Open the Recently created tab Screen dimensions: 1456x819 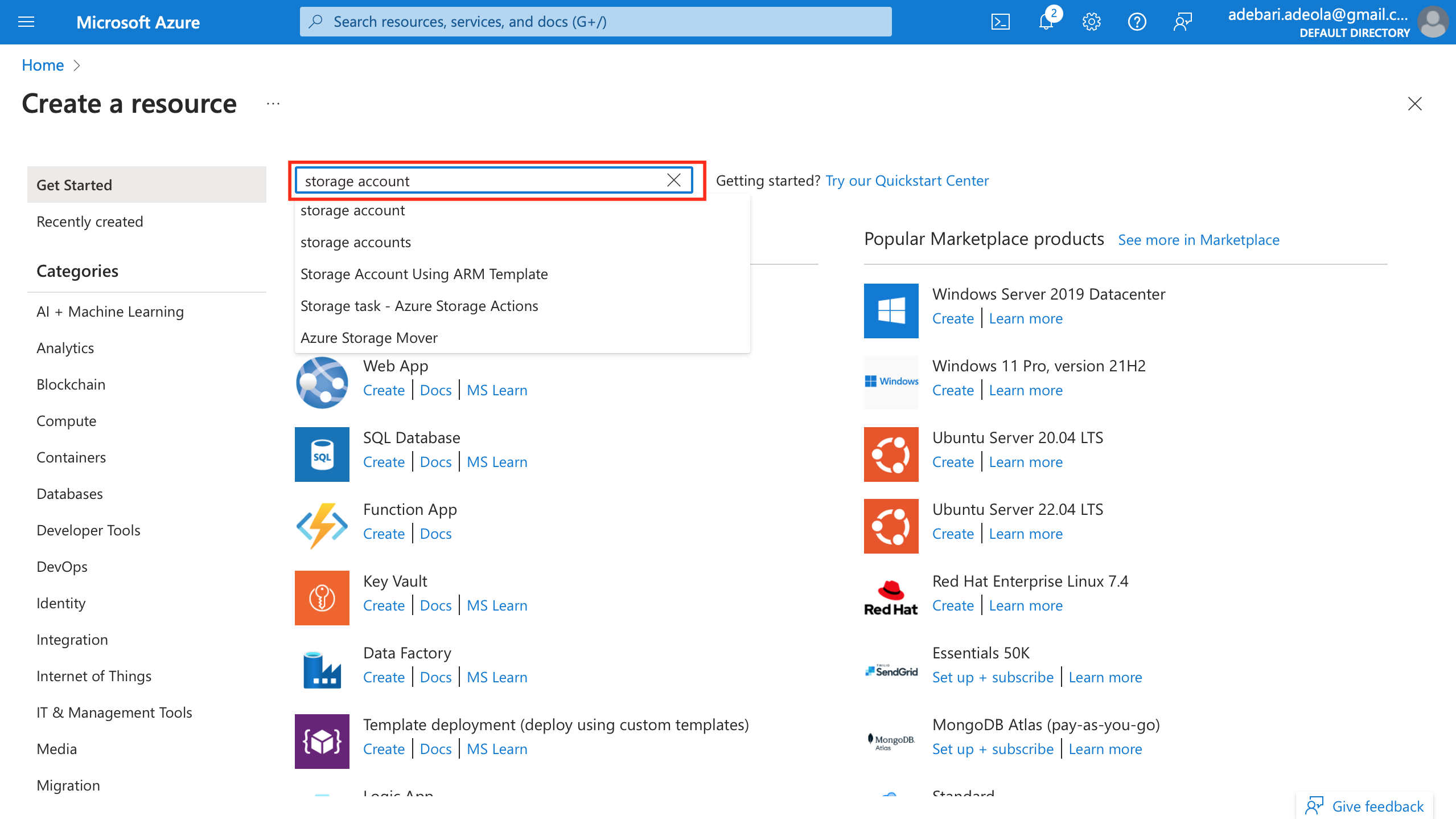(89, 222)
